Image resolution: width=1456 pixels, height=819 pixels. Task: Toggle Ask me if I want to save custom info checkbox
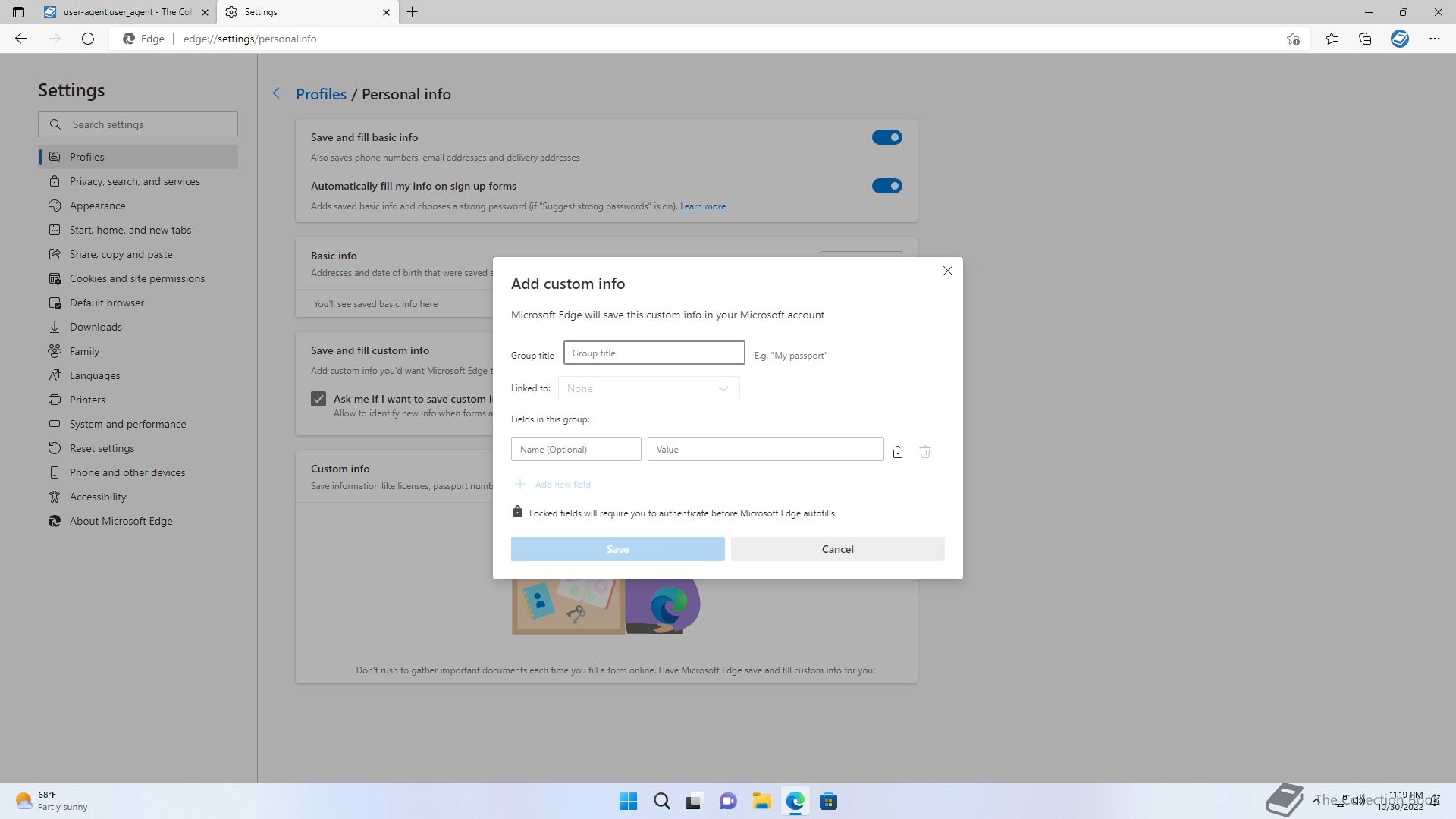(x=318, y=399)
